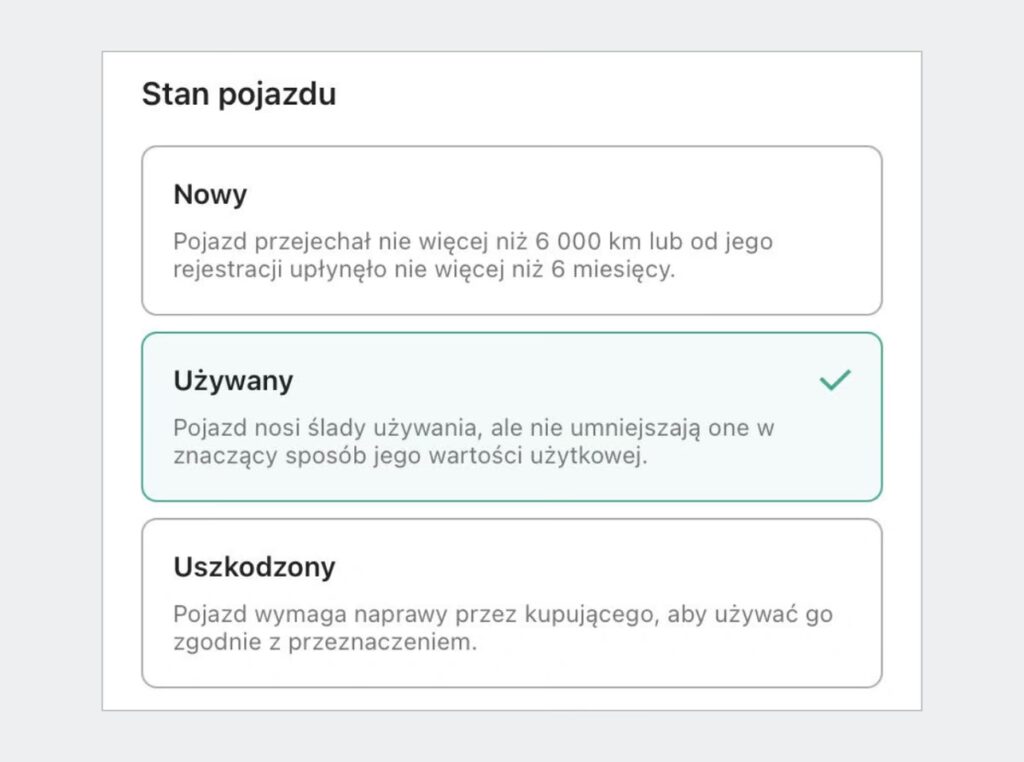The width and height of the screenshot is (1024, 762).
Task: Click the "Nowy" title text
Action: click(x=210, y=195)
